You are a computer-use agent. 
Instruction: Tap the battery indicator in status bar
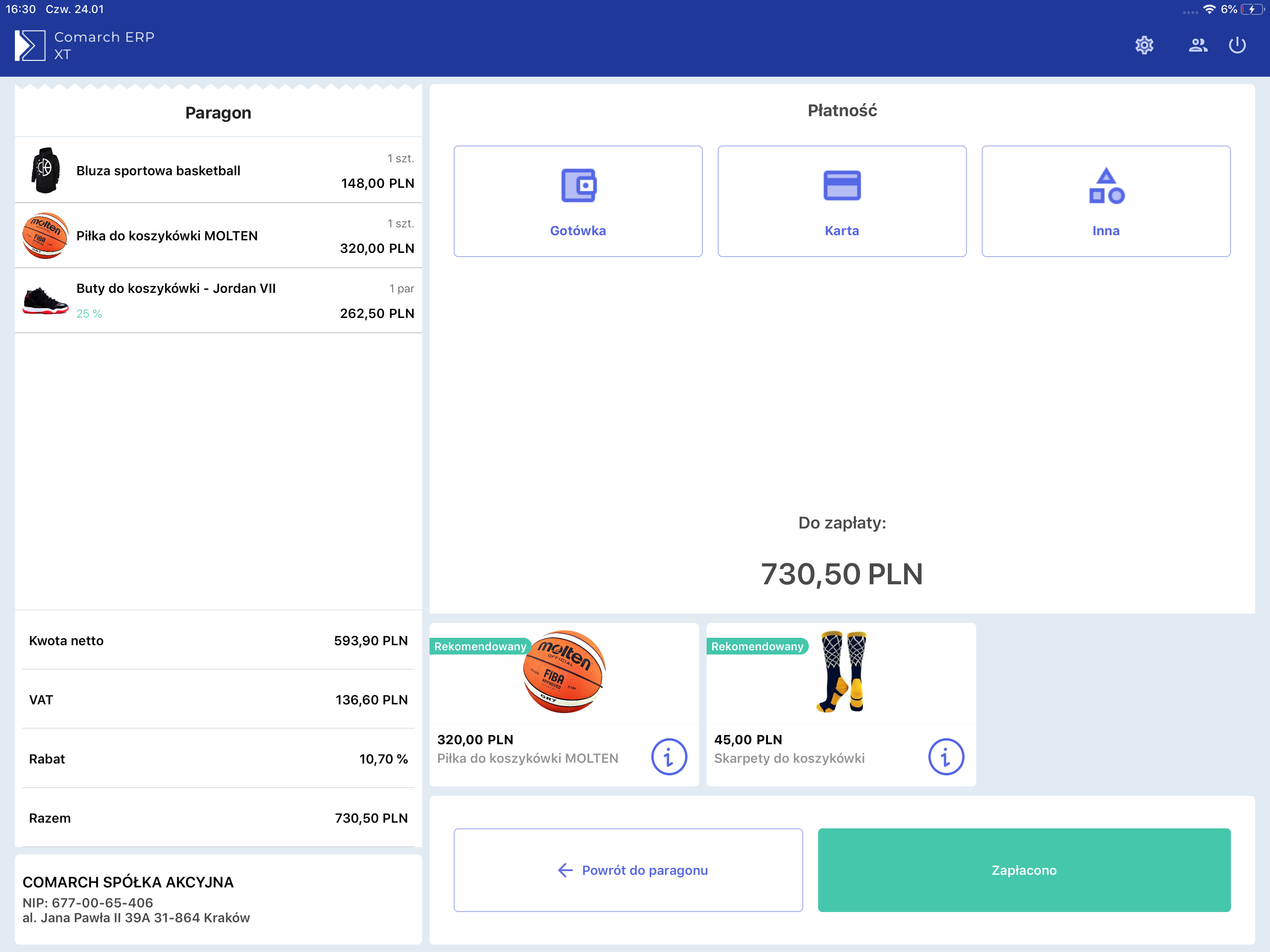tap(1251, 10)
